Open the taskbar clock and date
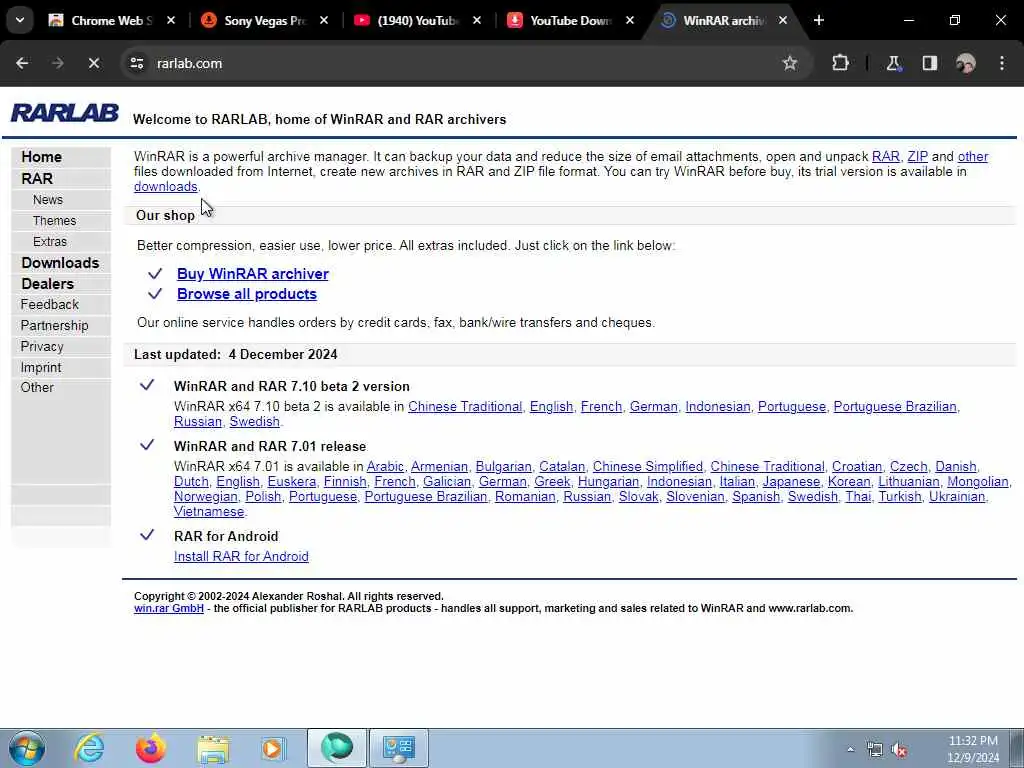Image resolution: width=1024 pixels, height=768 pixels. [x=973, y=749]
